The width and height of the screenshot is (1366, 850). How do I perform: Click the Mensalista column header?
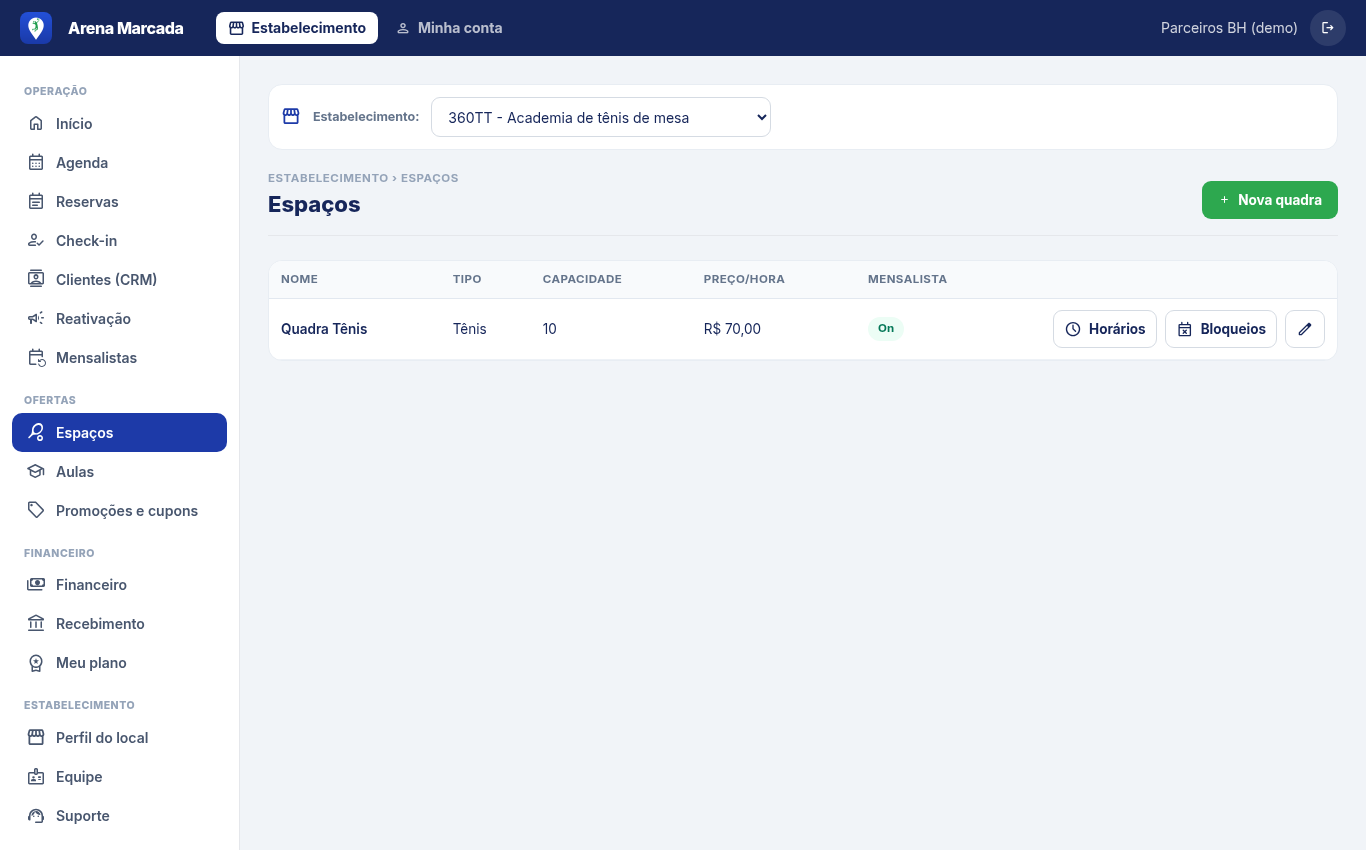[x=907, y=279]
